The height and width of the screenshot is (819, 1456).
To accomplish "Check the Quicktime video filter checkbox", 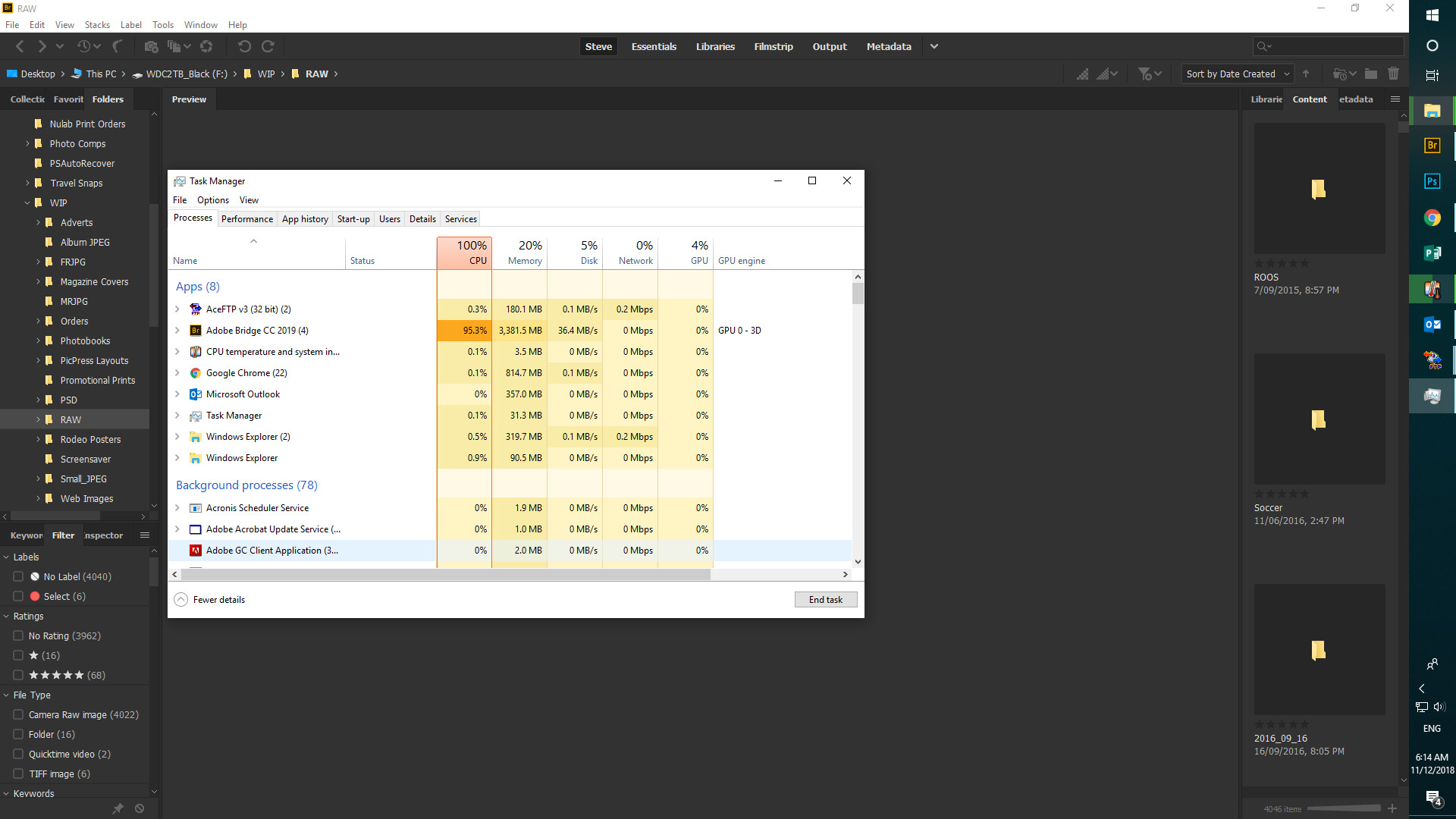I will (18, 754).
